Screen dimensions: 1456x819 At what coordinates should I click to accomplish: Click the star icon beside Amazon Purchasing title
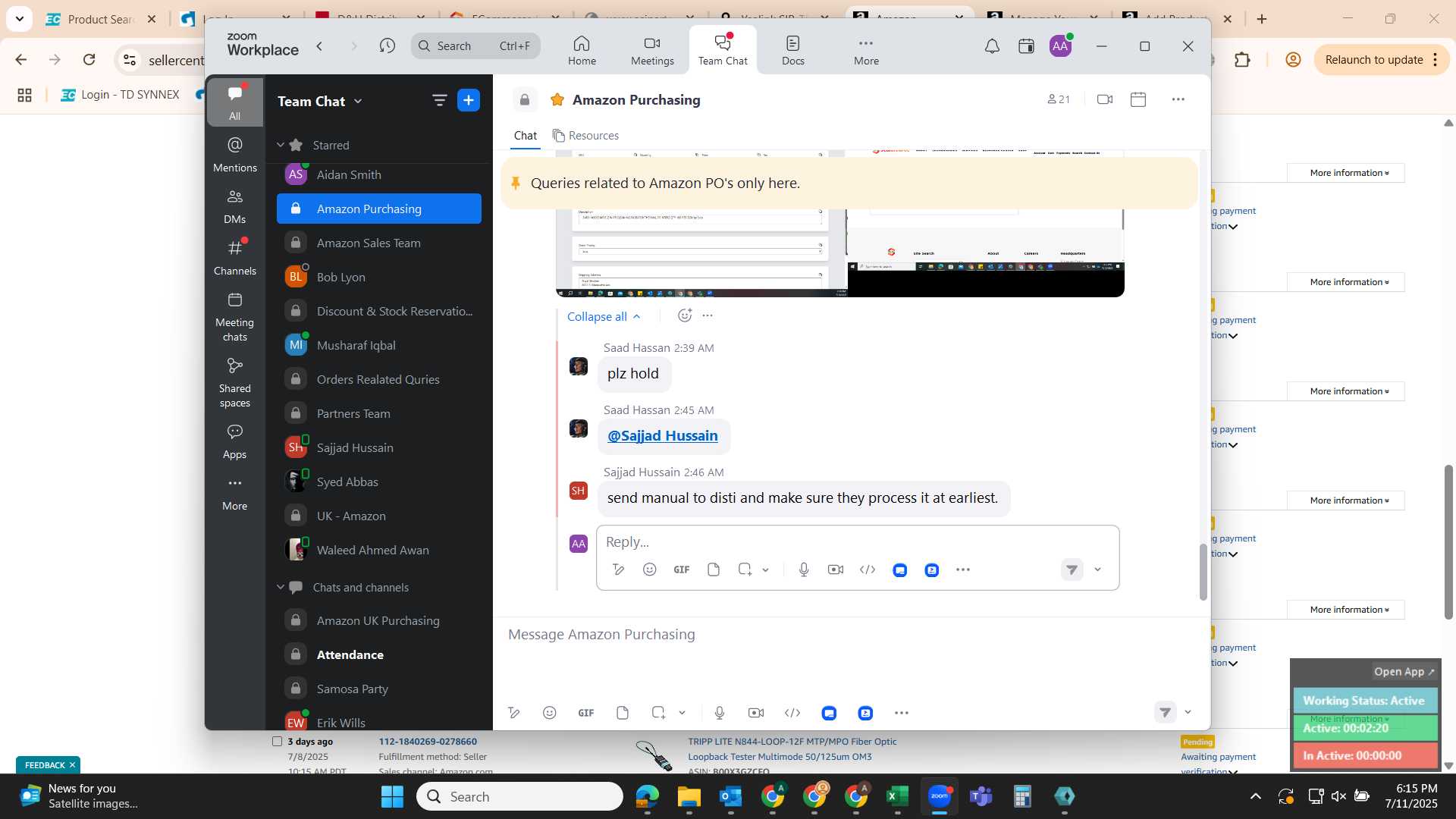(x=557, y=99)
